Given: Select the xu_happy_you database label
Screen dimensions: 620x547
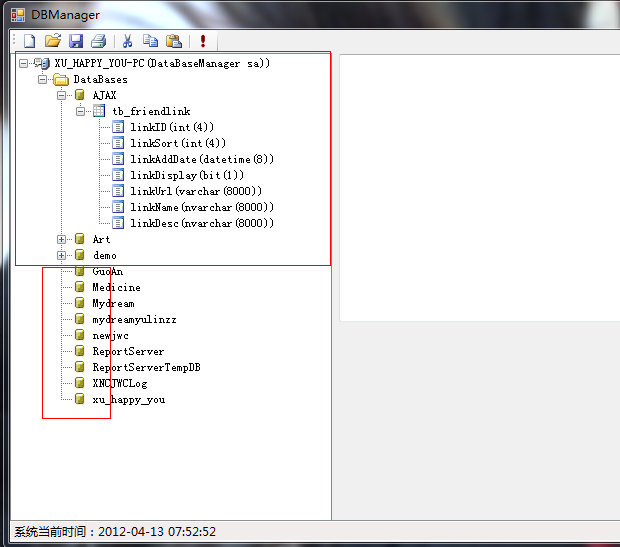Looking at the screenshot, I should 129,399.
